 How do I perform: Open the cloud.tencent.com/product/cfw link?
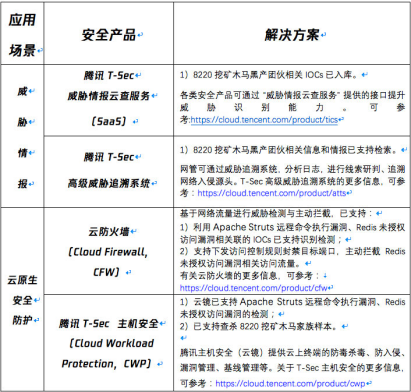coord(253,288)
